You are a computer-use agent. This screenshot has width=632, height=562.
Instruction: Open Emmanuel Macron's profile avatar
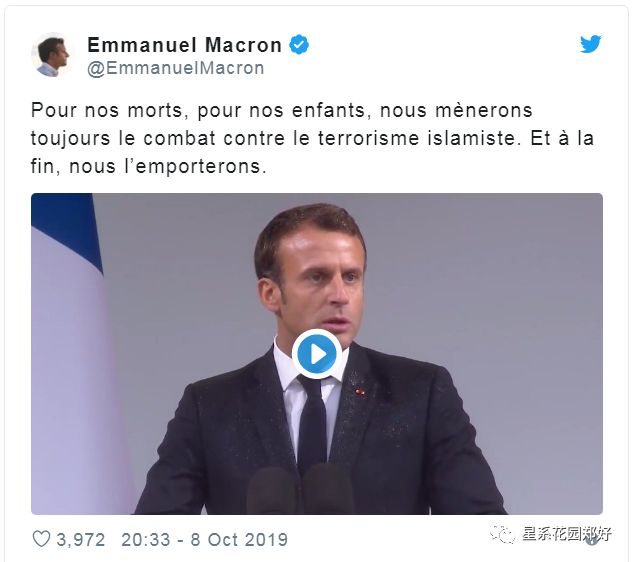point(52,55)
